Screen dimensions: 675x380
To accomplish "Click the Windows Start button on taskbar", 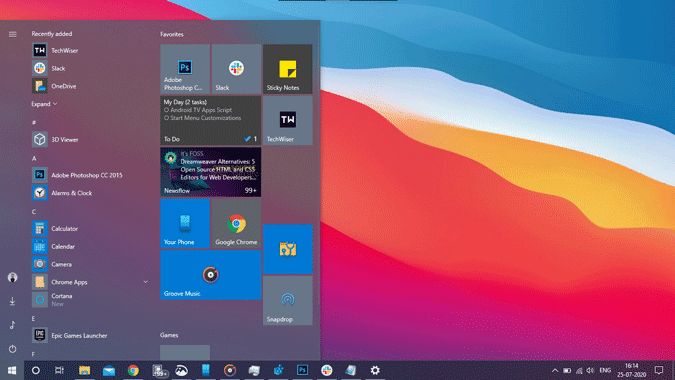I will click(12, 370).
